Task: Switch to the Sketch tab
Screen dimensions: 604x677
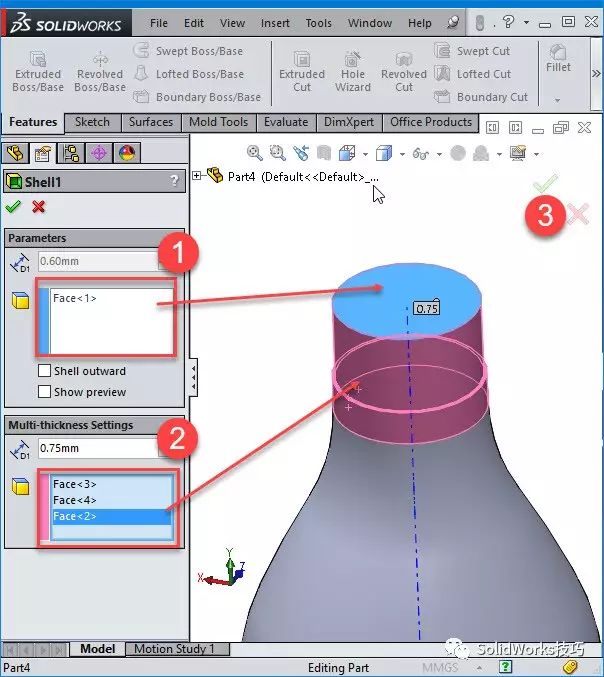Action: [92, 122]
